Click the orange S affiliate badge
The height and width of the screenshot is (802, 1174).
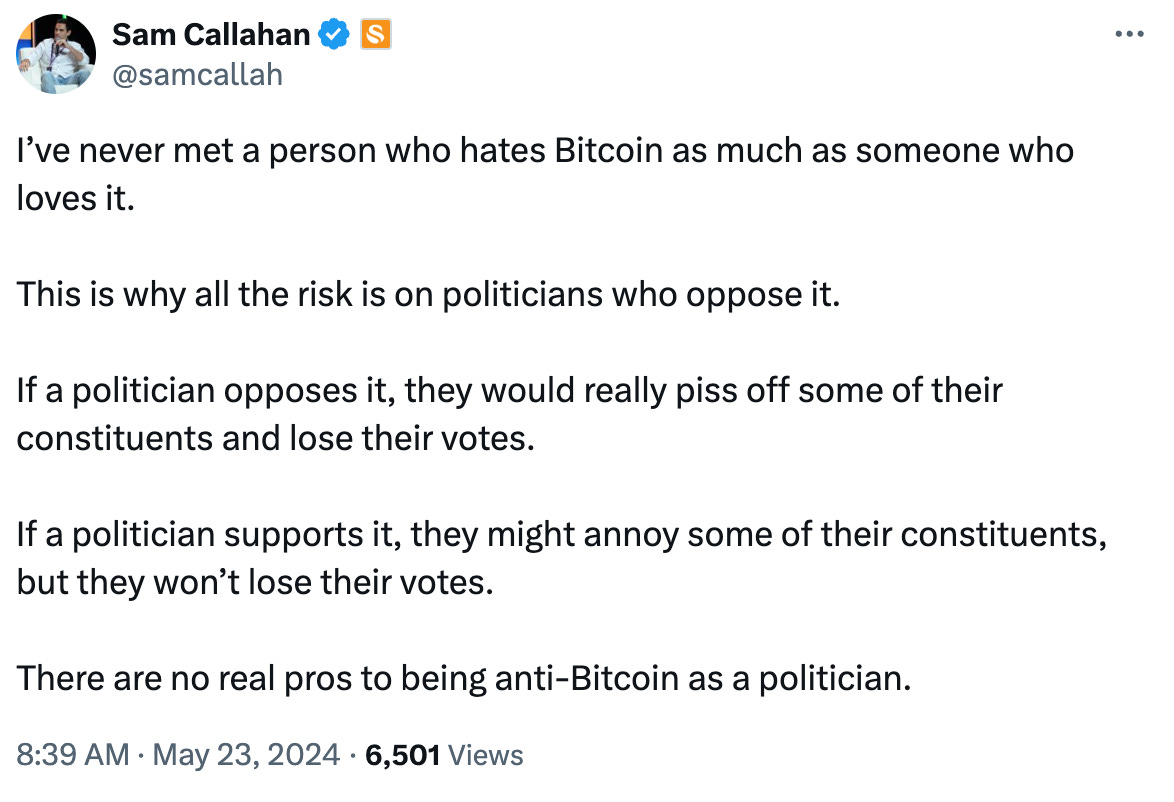click(377, 34)
